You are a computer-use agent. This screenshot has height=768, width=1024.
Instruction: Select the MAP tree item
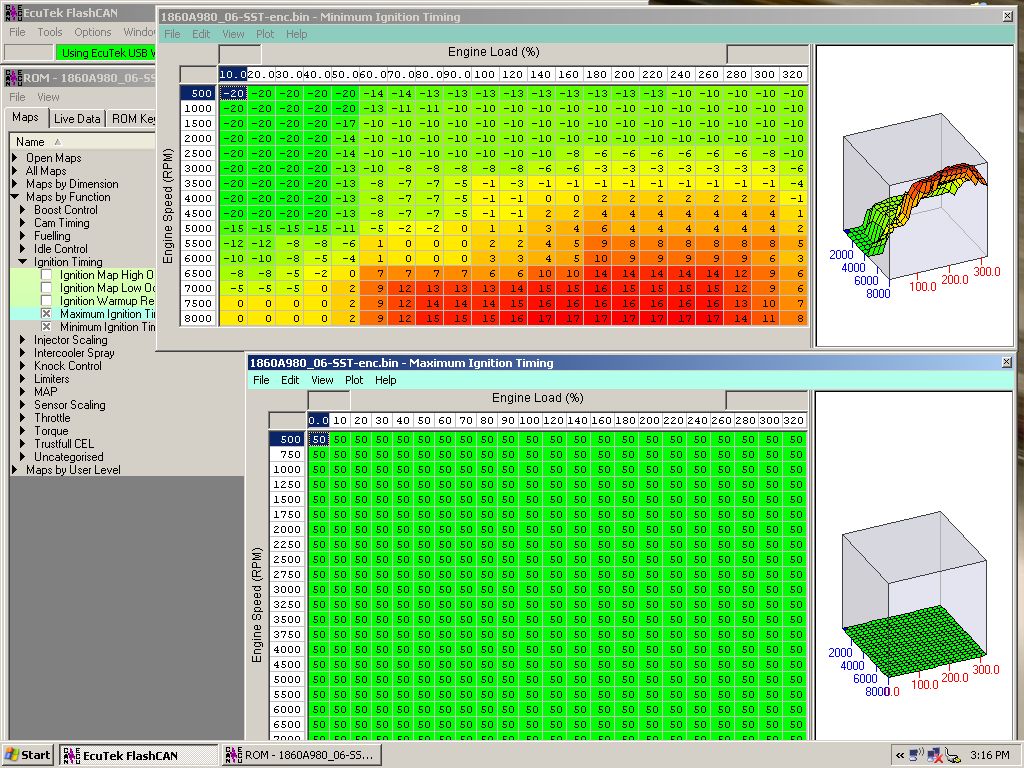tap(46, 392)
